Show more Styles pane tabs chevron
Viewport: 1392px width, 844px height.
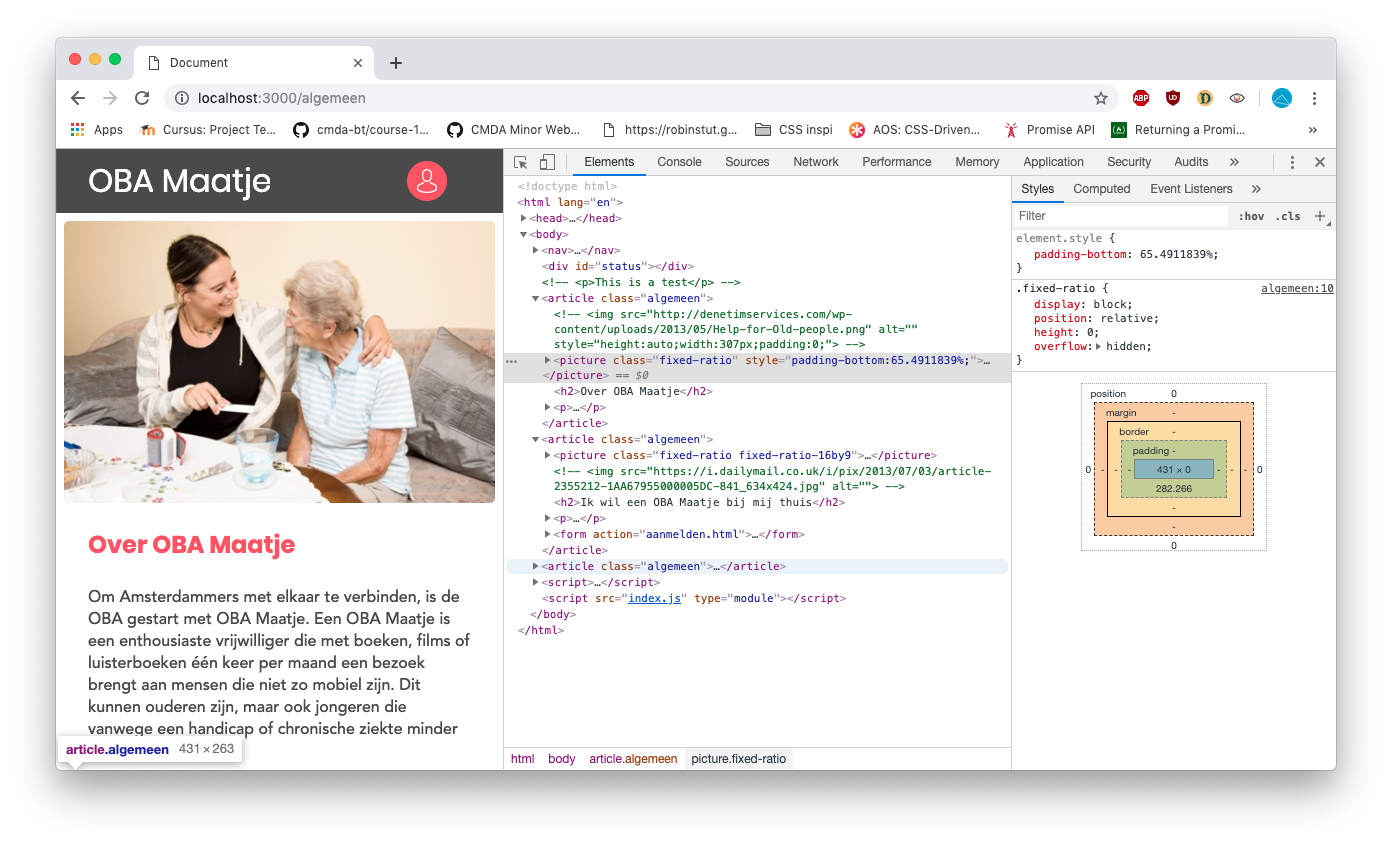[x=1256, y=189]
